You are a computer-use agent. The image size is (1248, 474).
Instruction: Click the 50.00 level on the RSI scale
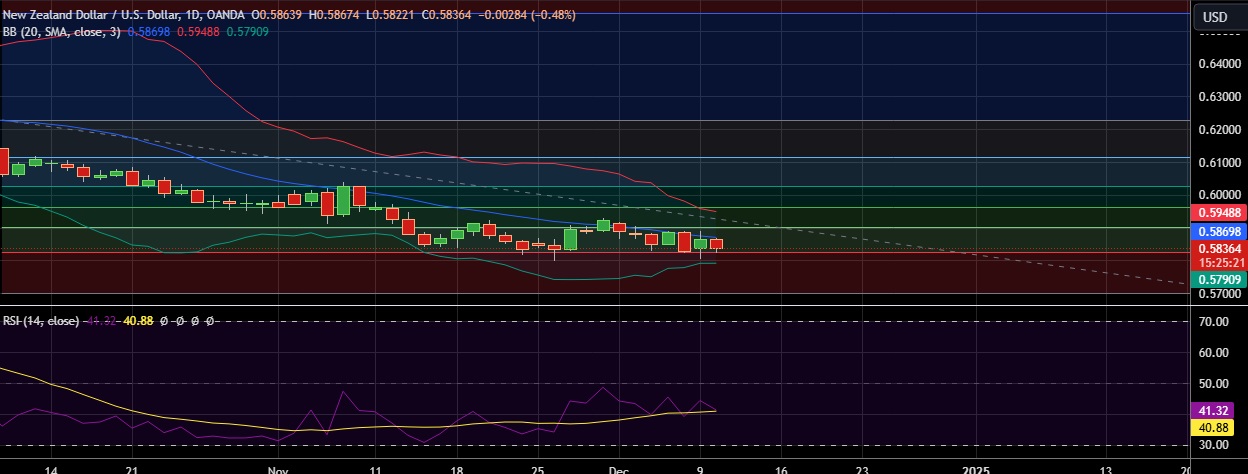1213,384
